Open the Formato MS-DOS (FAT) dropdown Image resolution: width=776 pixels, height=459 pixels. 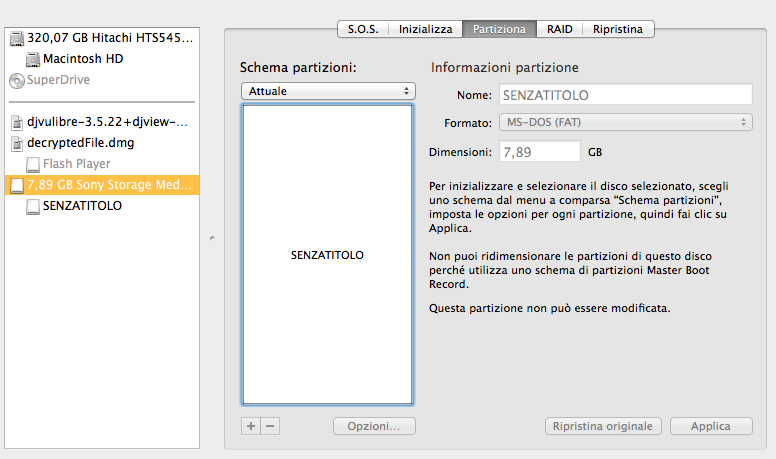coord(625,123)
